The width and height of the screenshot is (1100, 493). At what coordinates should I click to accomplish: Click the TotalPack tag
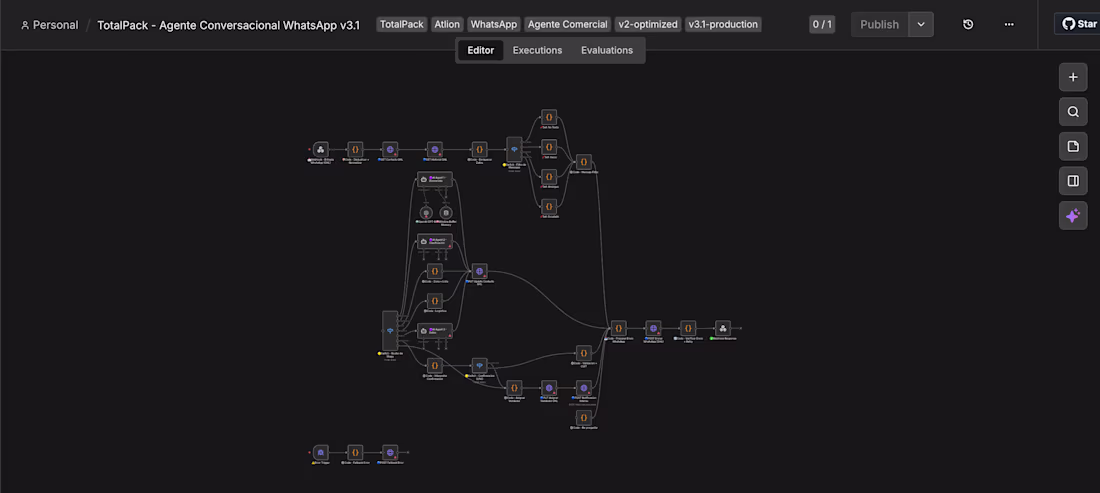pyautogui.click(x=402, y=25)
